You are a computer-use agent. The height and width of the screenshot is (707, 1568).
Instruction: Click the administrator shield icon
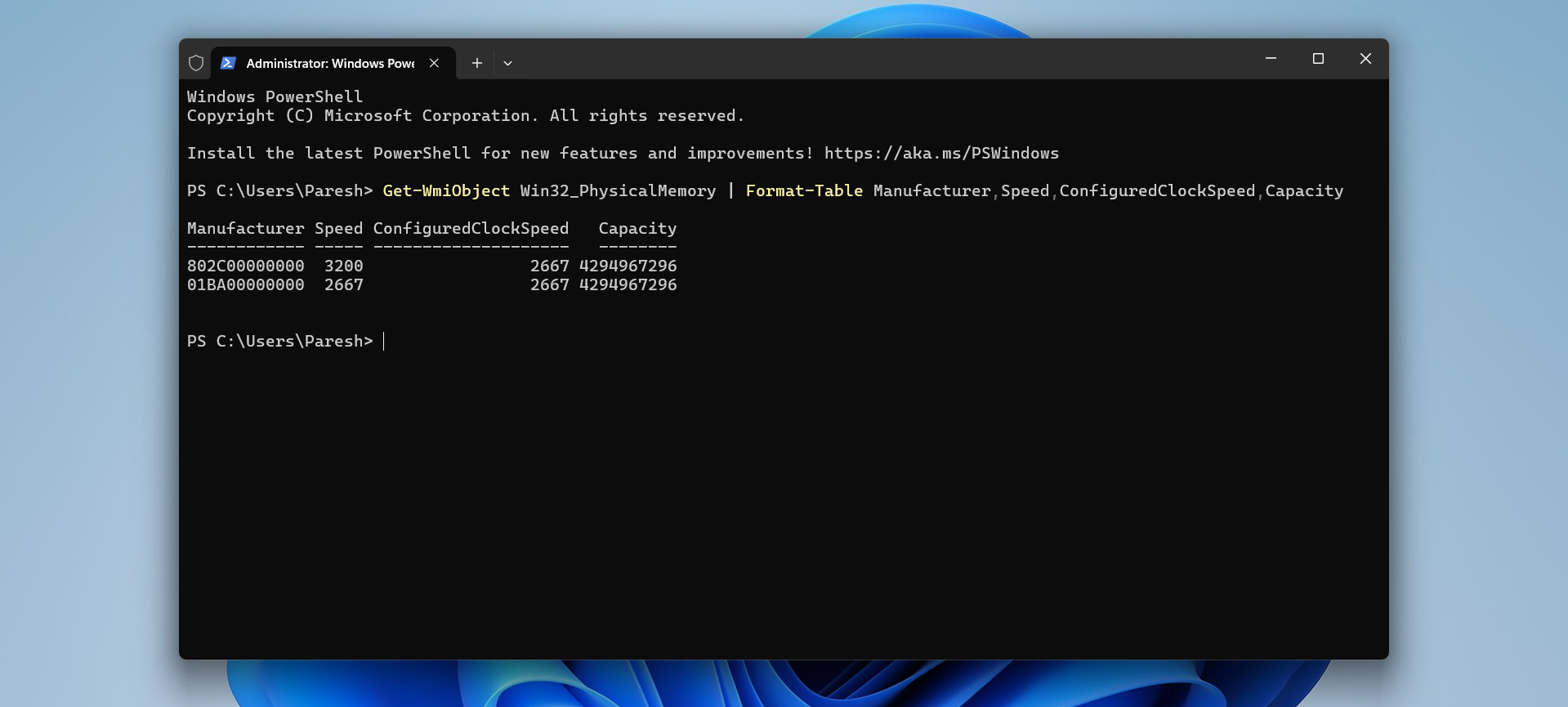click(196, 63)
